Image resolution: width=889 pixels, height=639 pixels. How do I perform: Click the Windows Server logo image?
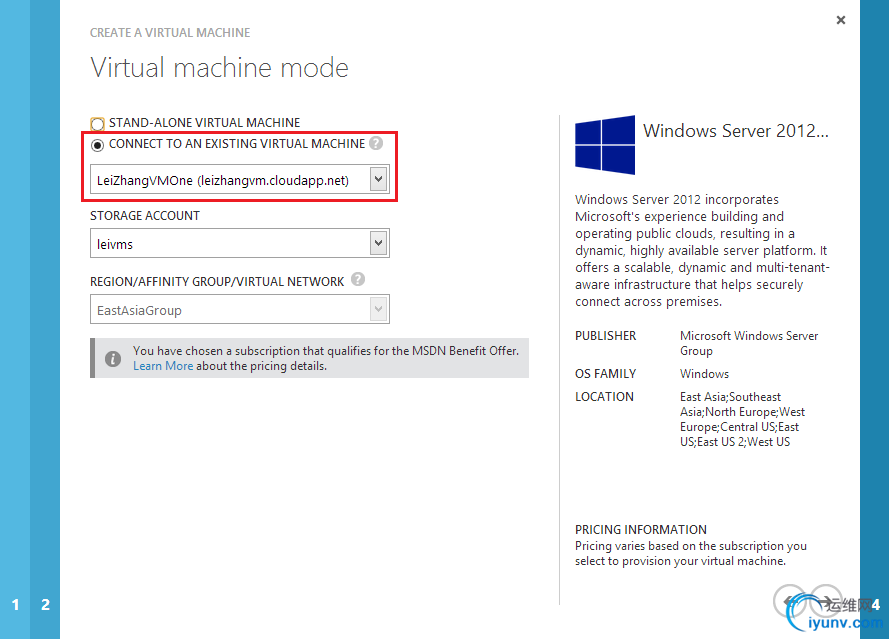(x=605, y=145)
